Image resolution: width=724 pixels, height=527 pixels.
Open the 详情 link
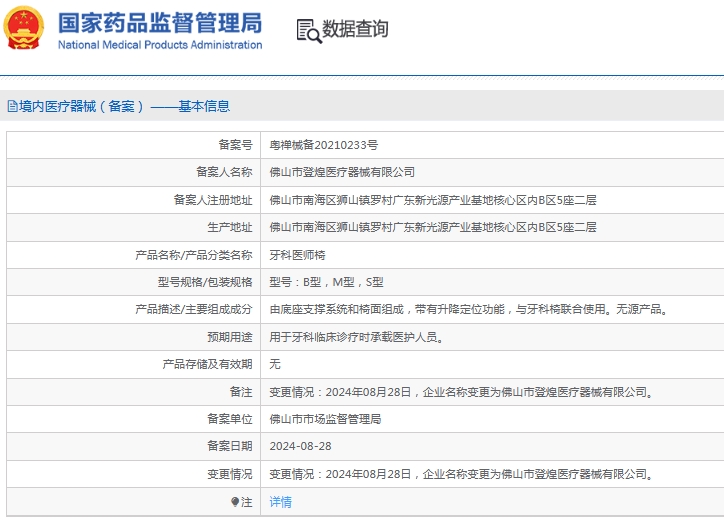(280, 502)
